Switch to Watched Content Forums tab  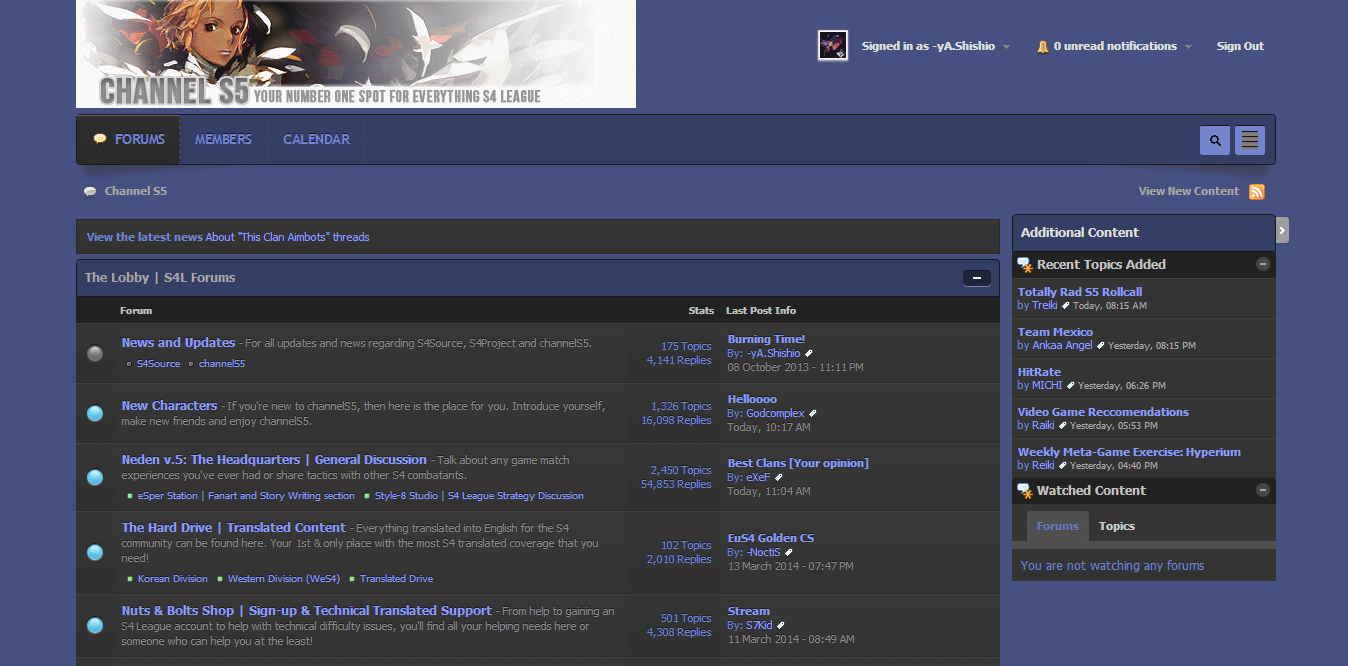(x=1058, y=526)
